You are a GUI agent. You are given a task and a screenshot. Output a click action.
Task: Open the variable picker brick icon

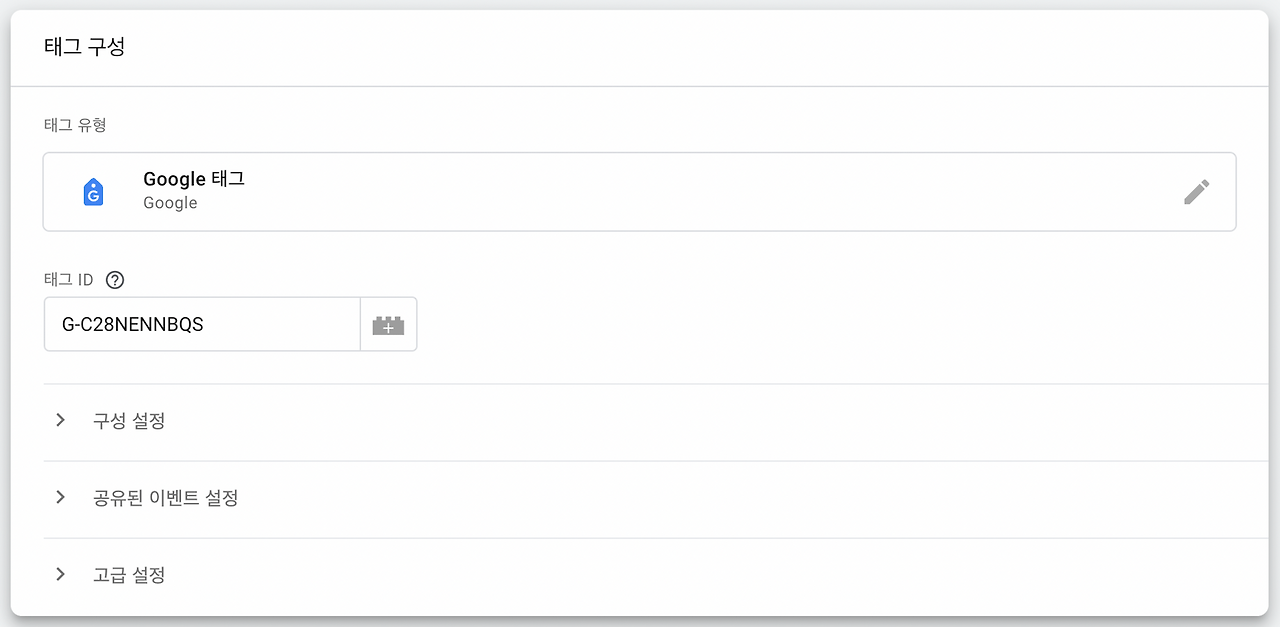click(x=388, y=325)
